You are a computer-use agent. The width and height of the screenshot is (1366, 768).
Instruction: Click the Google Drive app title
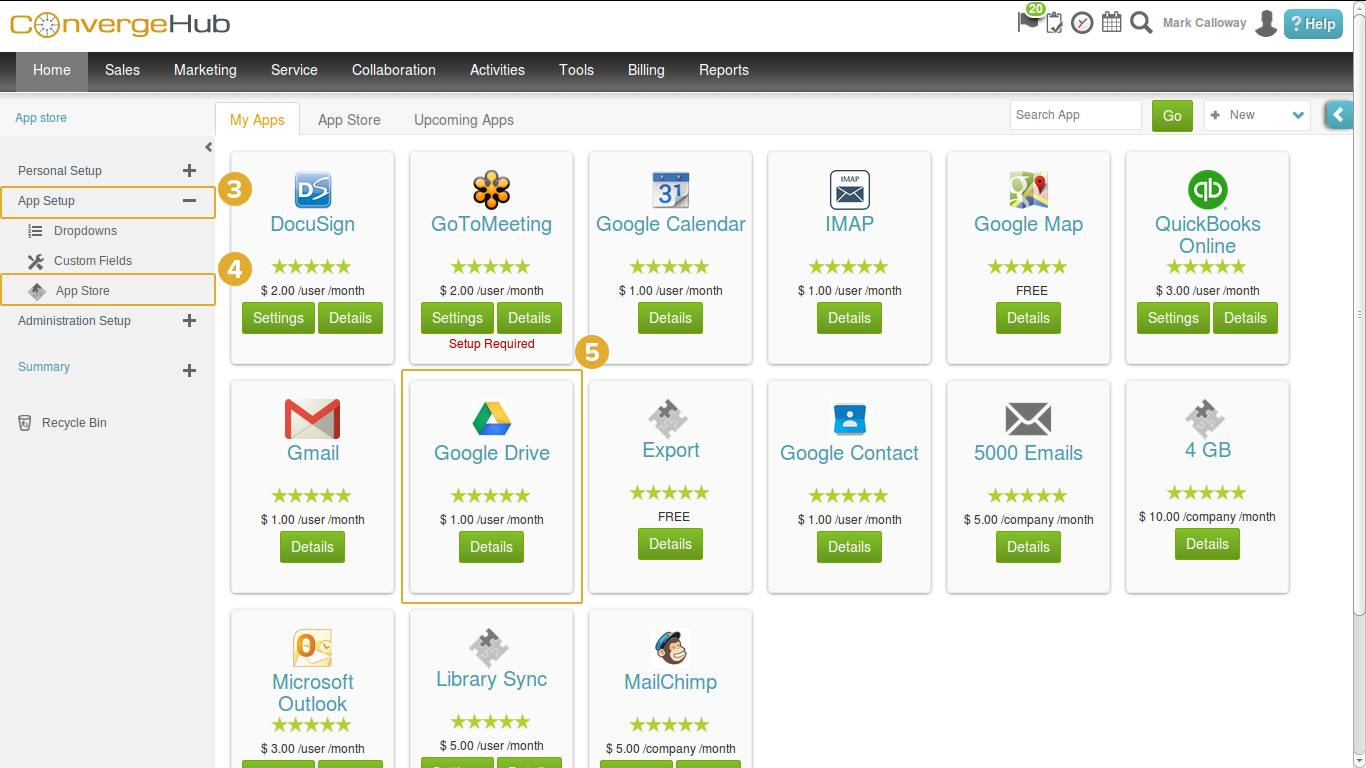coord(492,453)
